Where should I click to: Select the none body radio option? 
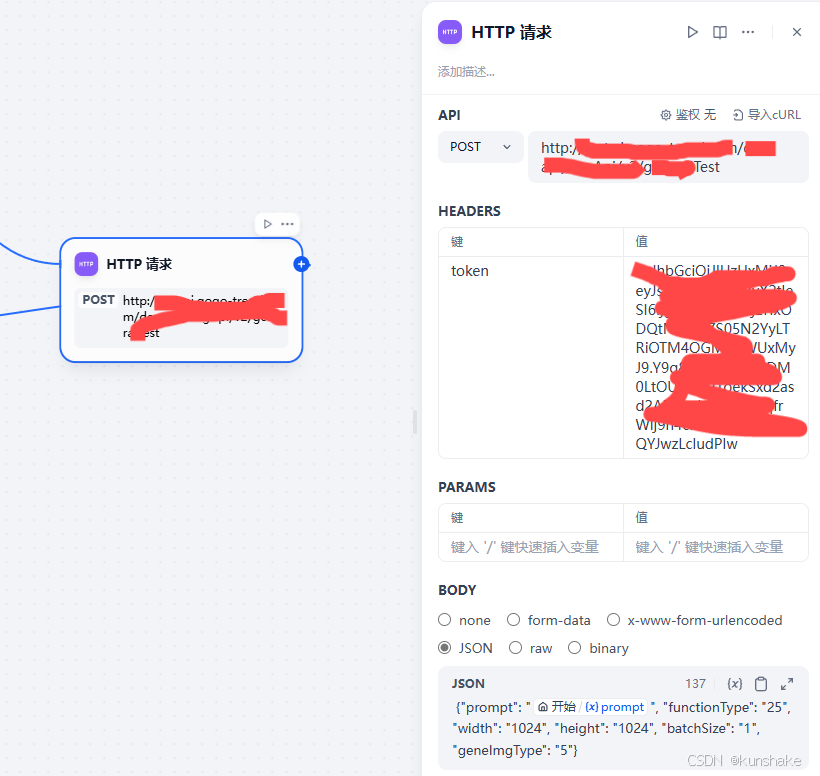click(x=464, y=620)
